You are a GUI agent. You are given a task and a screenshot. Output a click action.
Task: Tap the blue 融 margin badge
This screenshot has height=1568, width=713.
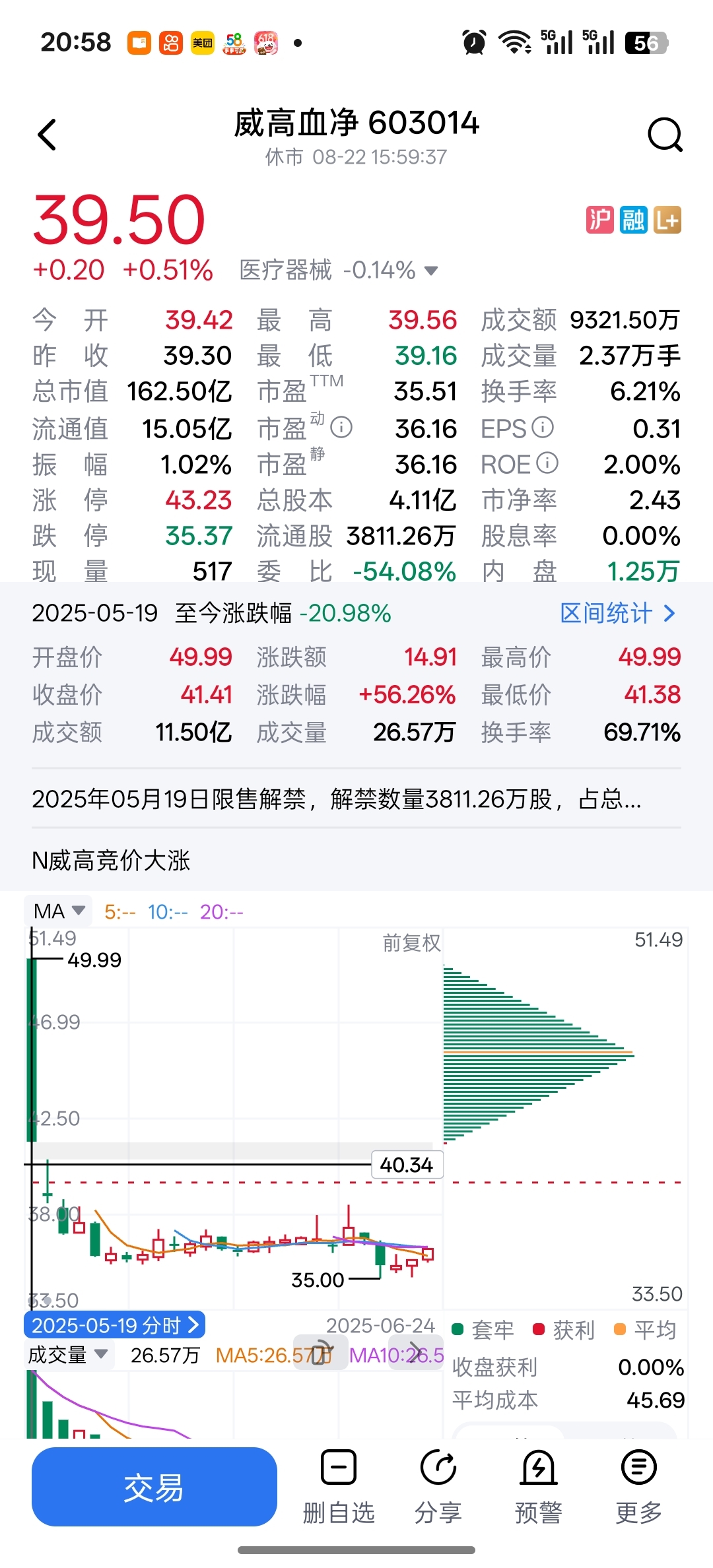click(634, 220)
